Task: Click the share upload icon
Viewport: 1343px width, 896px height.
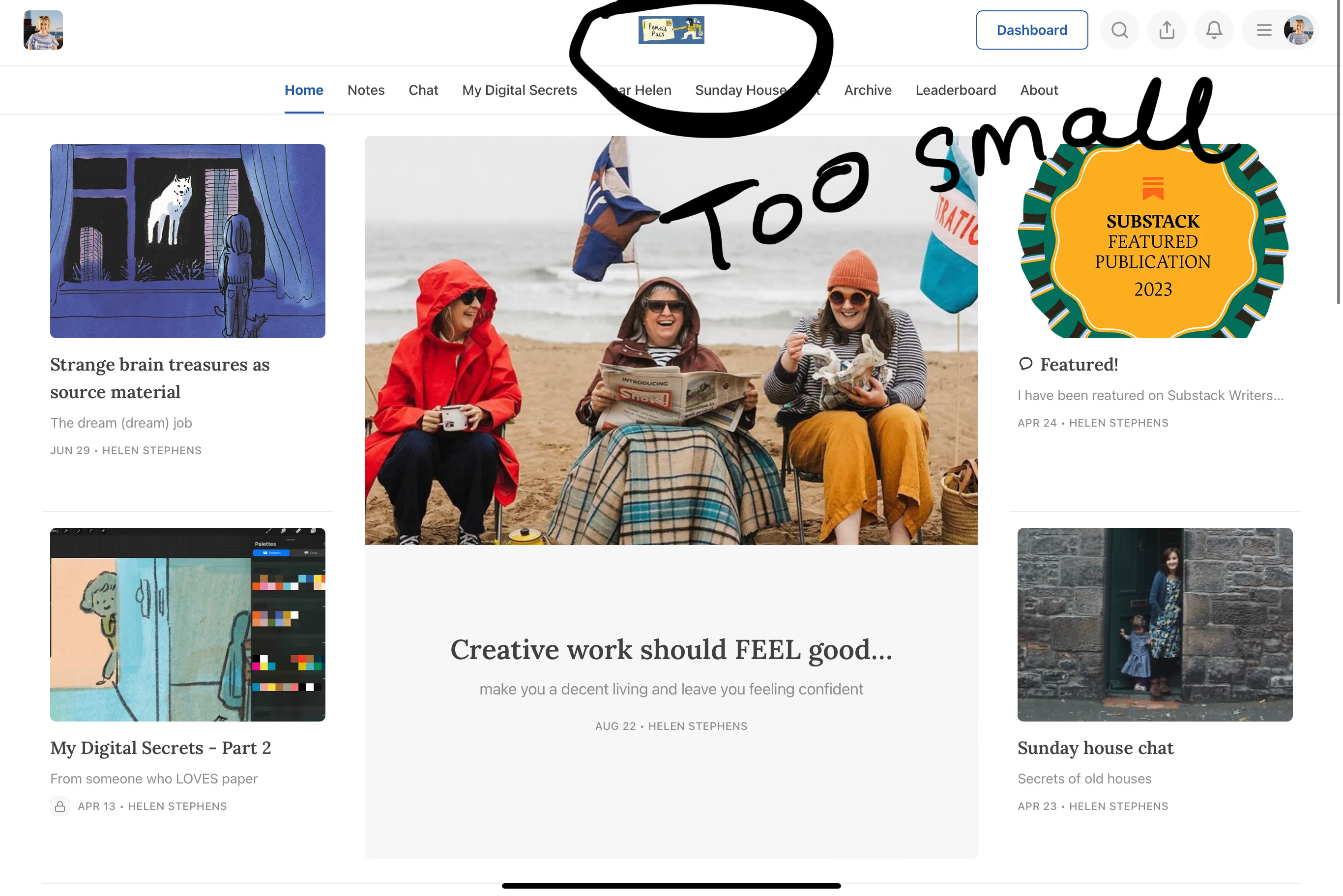Action: coord(1167,29)
